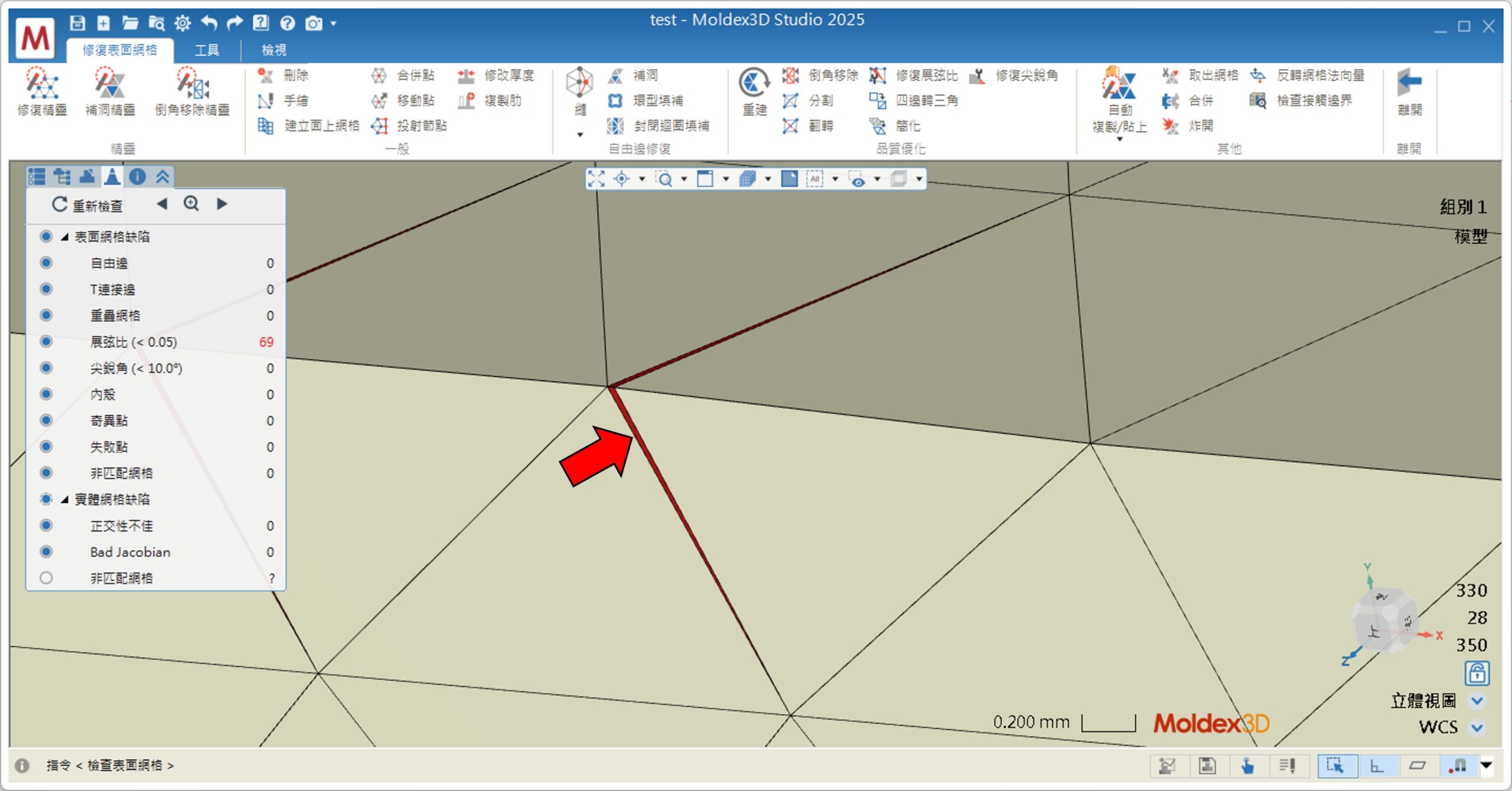Click the save icon in title bar
The height and width of the screenshot is (791, 1512).
pyautogui.click(x=77, y=23)
